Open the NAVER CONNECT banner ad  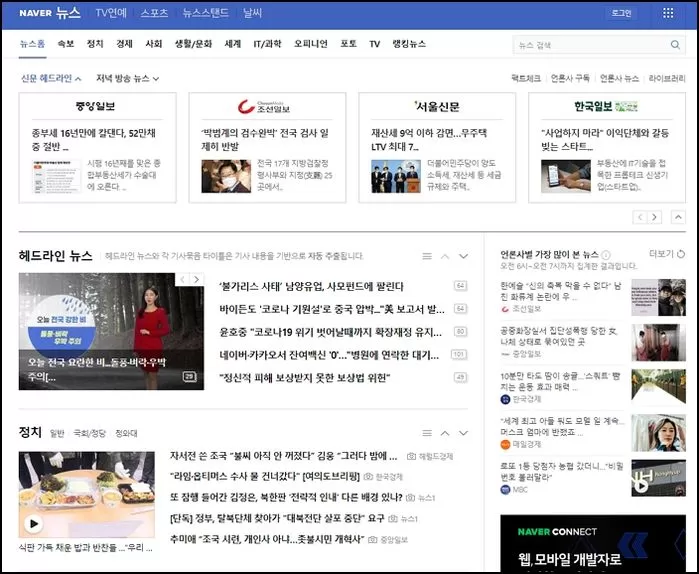tap(593, 543)
